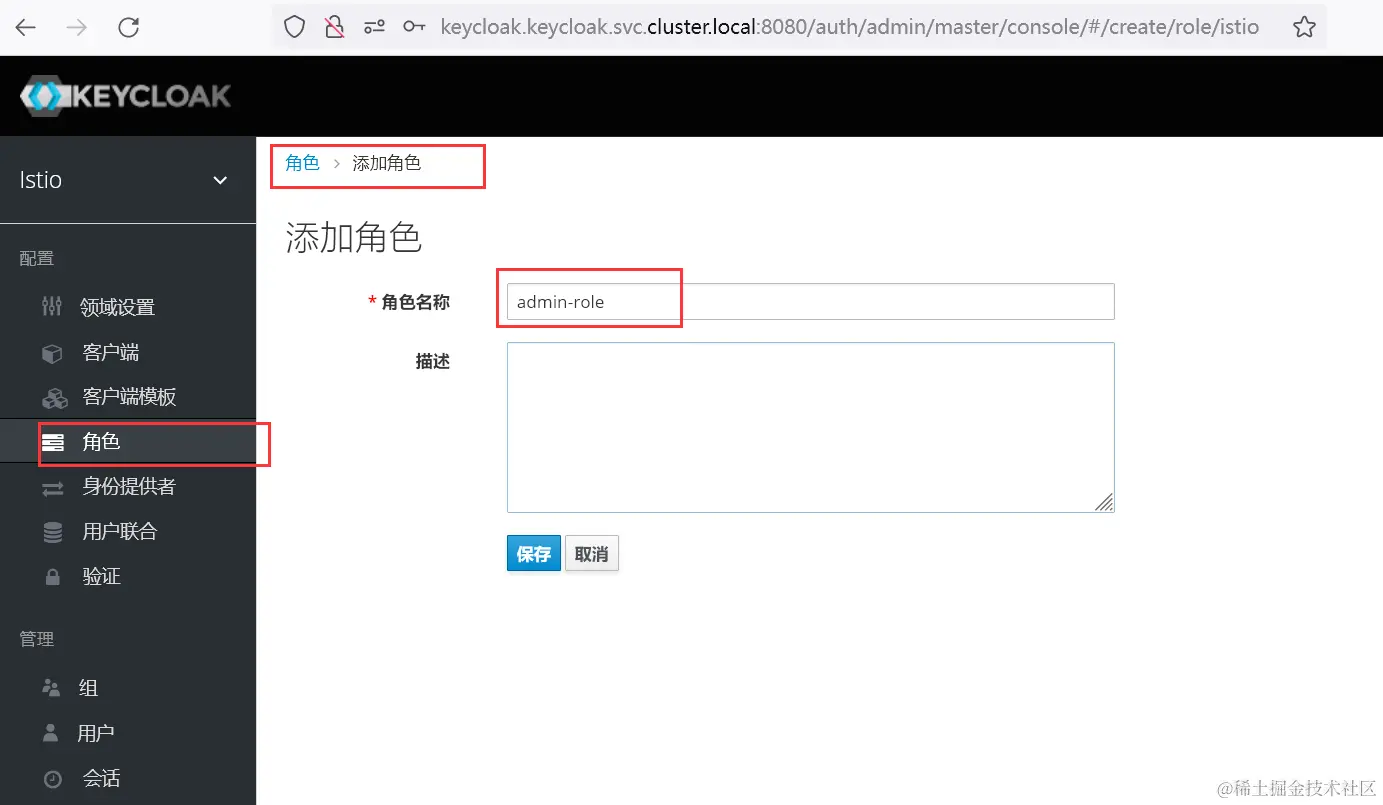1383x805 pixels.
Task: Open 客户端模板 menu item
Action: 129,397
